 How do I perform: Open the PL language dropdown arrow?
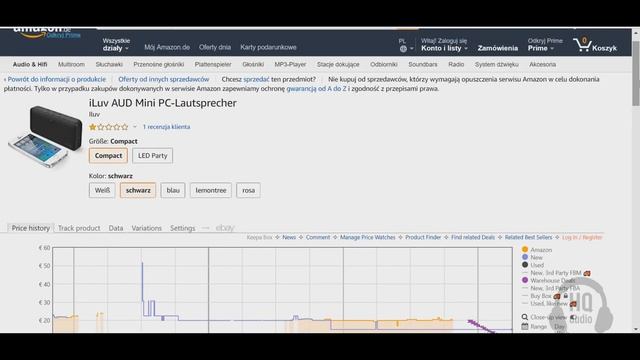(x=411, y=49)
